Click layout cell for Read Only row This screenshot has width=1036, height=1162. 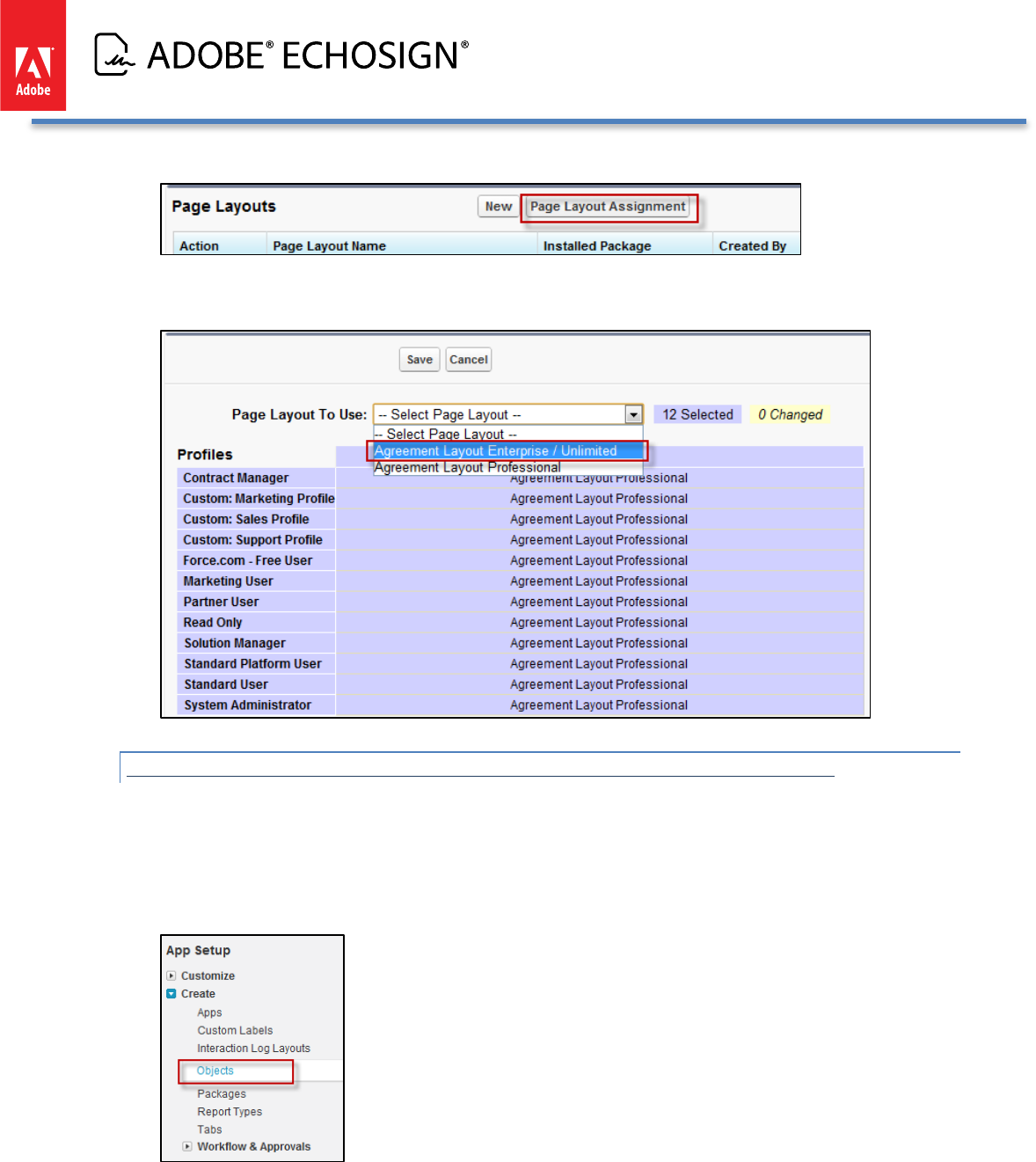(x=599, y=623)
